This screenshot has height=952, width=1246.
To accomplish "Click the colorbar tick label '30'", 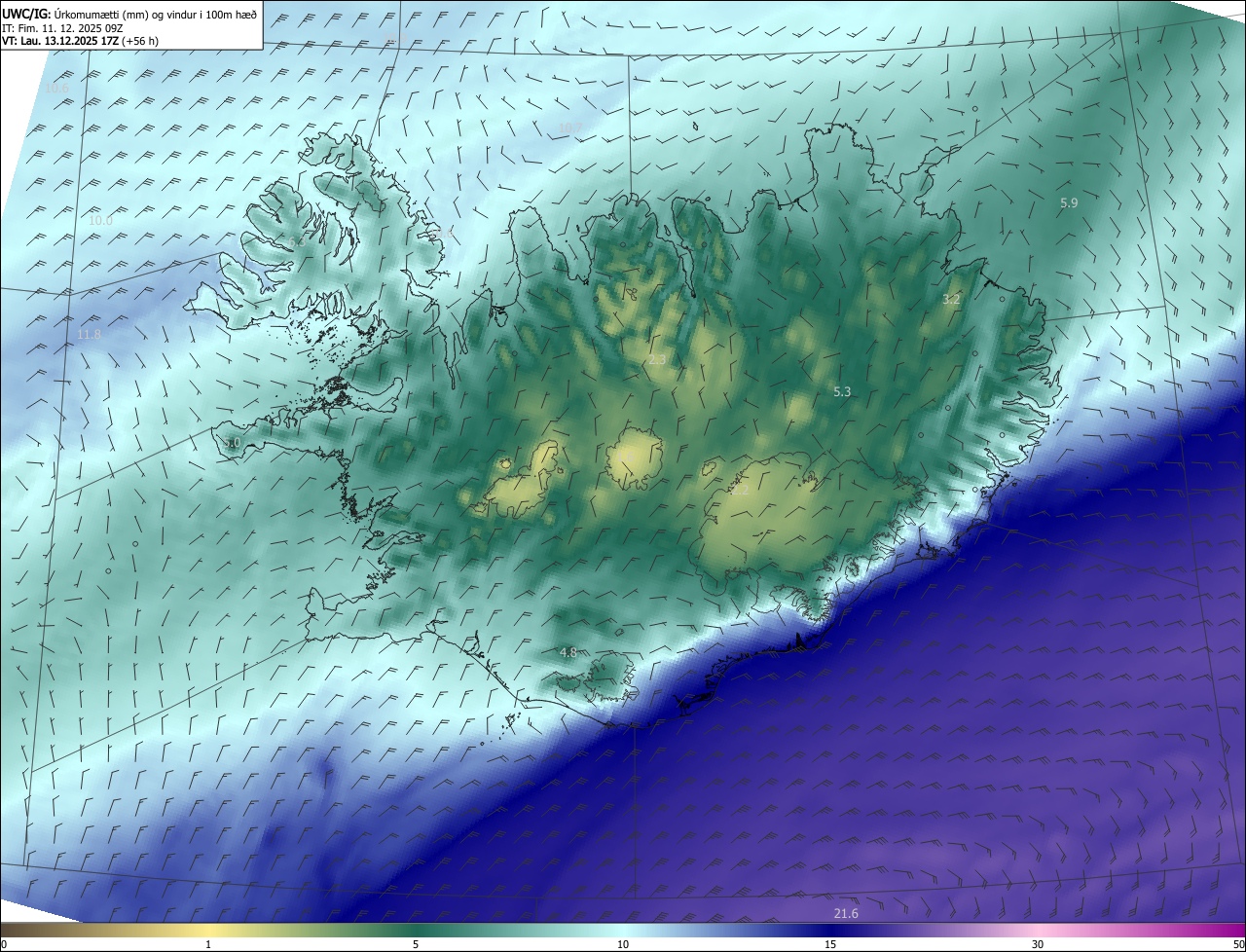I will pos(1038,944).
